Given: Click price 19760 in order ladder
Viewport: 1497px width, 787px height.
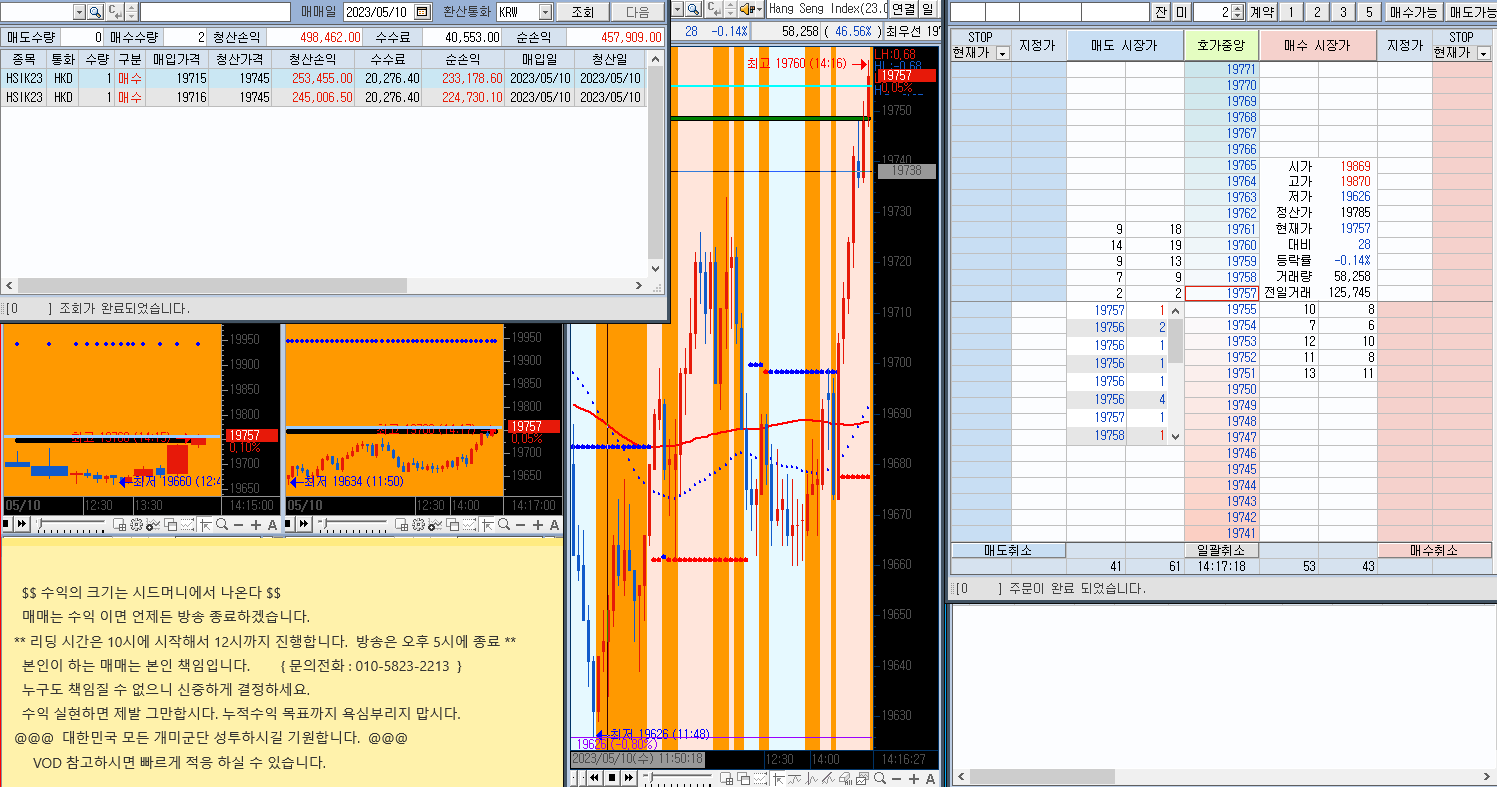Looking at the screenshot, I should (x=1221, y=245).
